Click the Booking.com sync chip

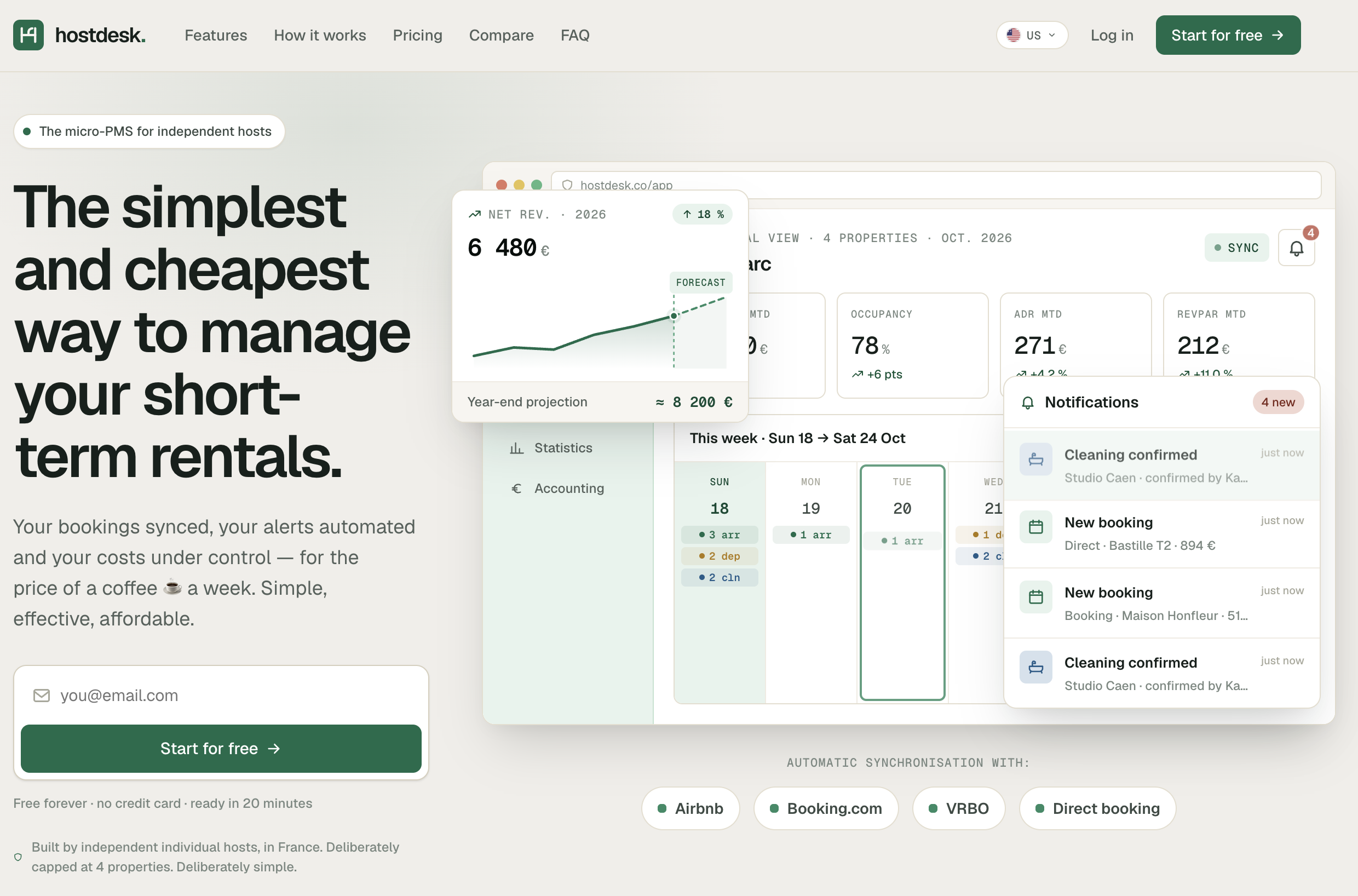coord(826,808)
